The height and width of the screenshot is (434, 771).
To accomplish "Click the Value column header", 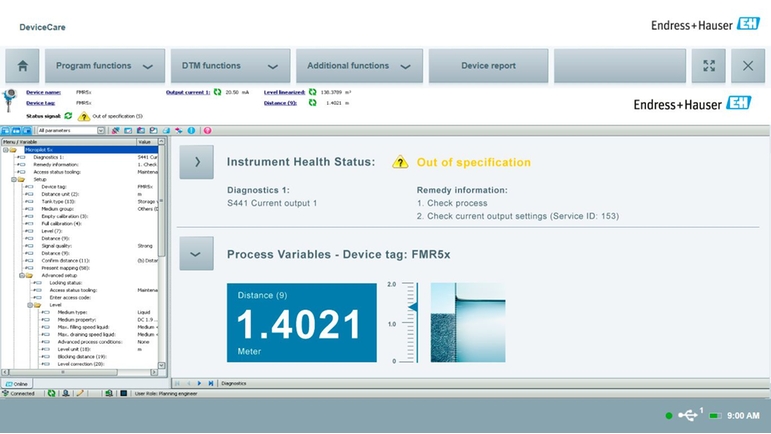I will pyautogui.click(x=147, y=142).
